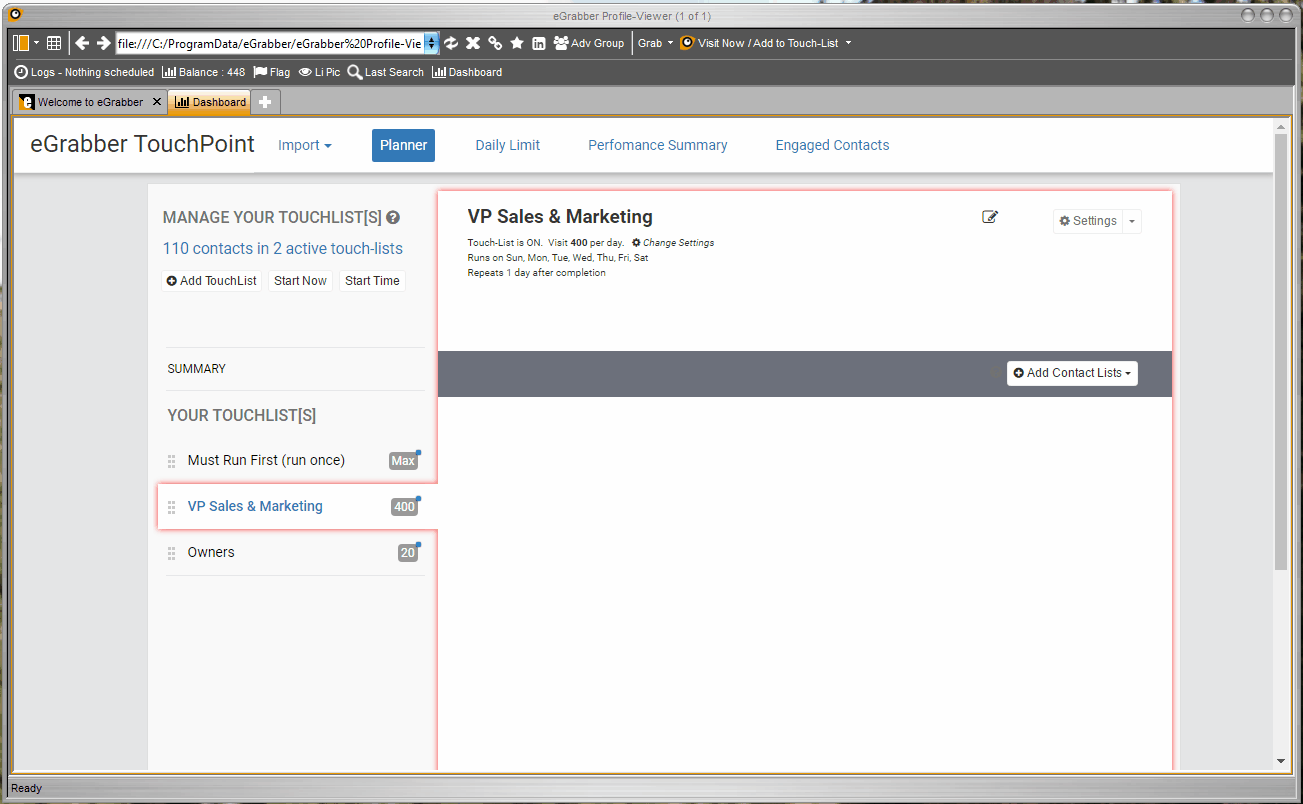Check Balance : 448 in toolbar

point(203,72)
